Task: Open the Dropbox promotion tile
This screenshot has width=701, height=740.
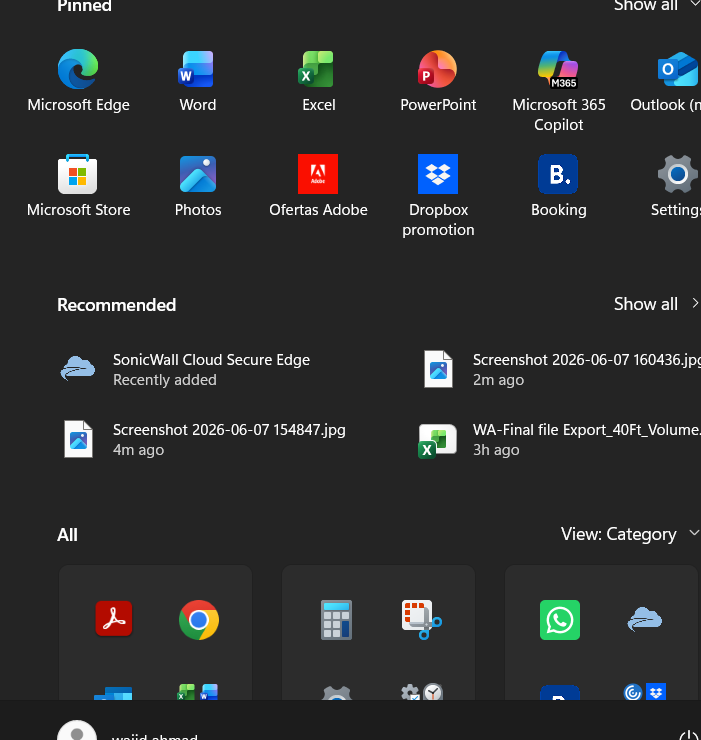Action: tap(438, 195)
